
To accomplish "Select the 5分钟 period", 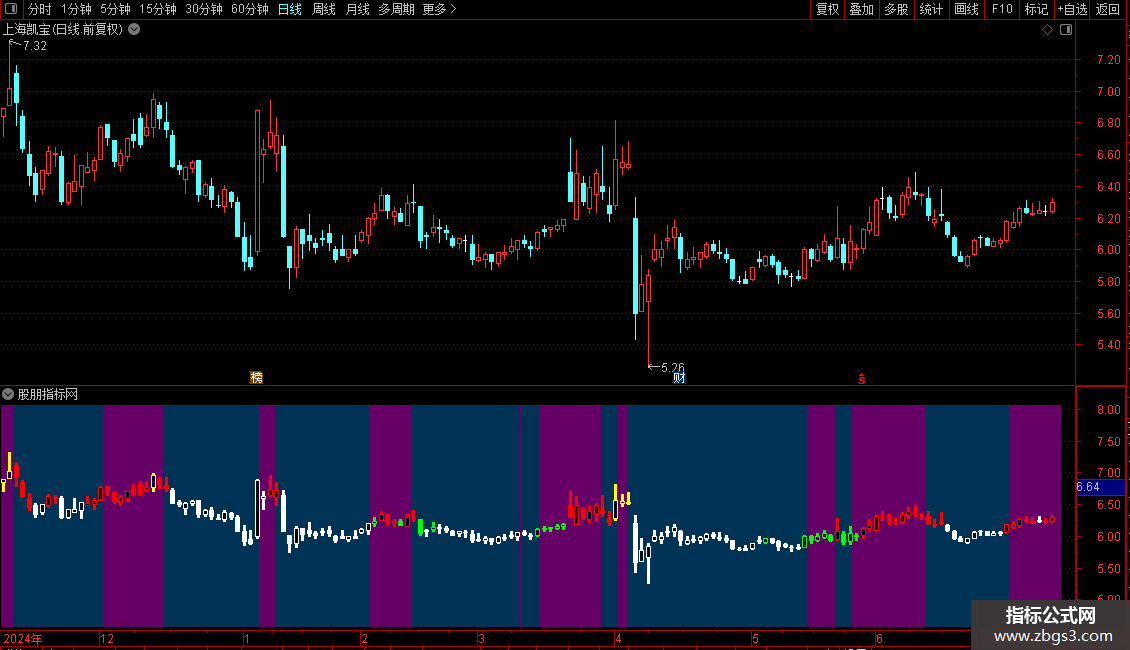I will 115,9.
